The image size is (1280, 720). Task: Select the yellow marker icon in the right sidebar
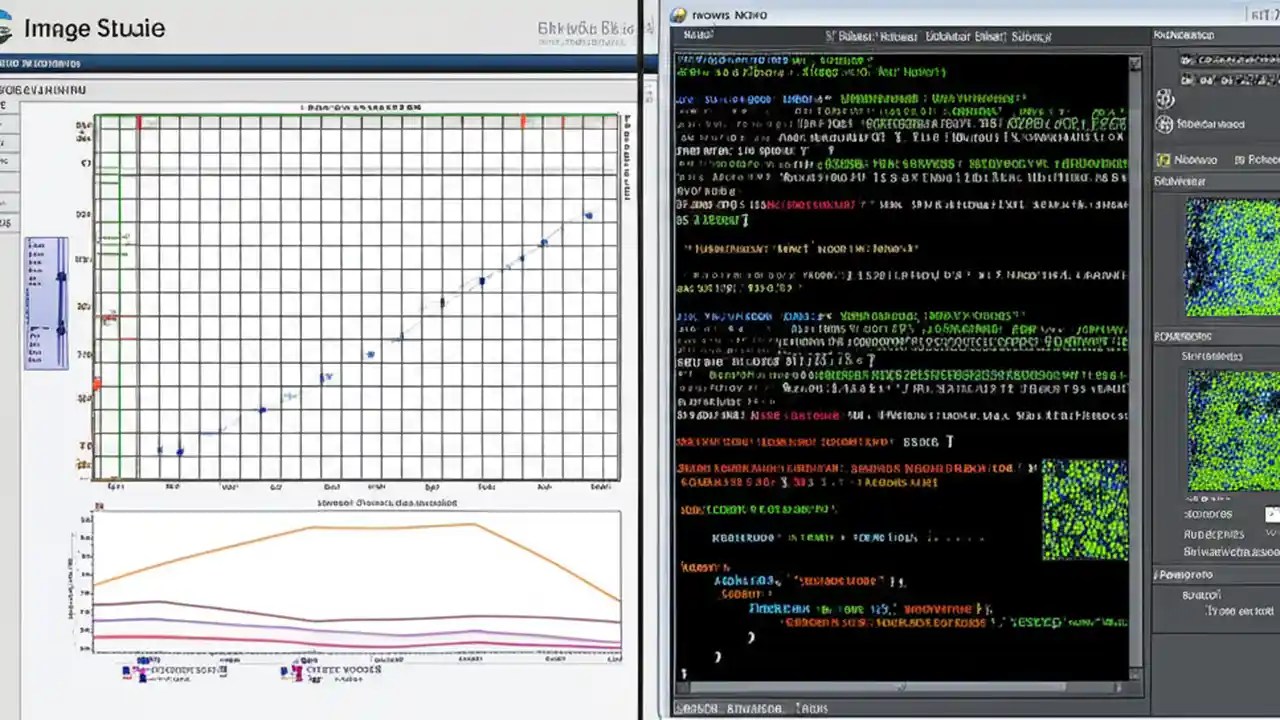click(x=1163, y=159)
